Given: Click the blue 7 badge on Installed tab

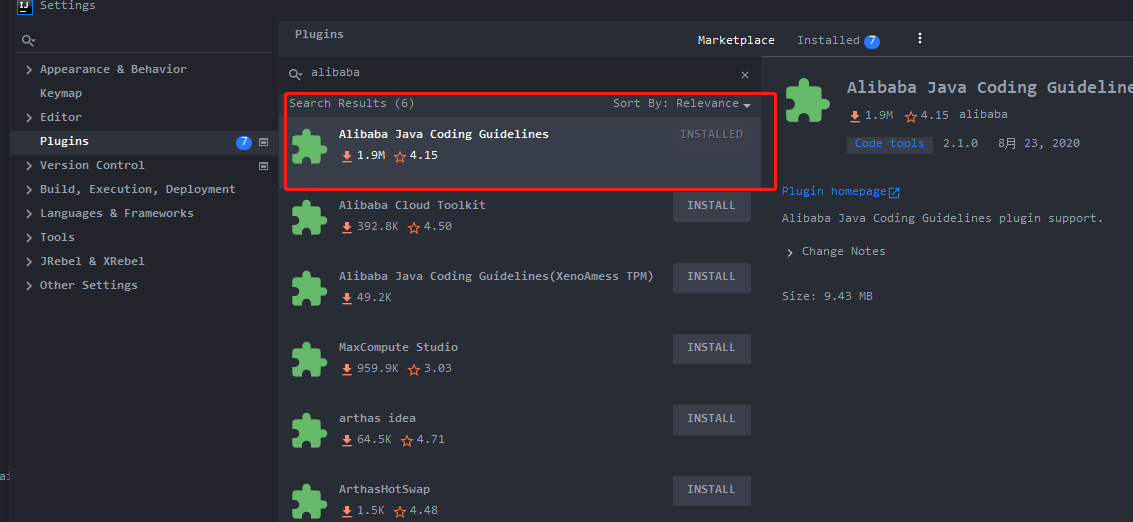Looking at the screenshot, I should click(x=872, y=41).
